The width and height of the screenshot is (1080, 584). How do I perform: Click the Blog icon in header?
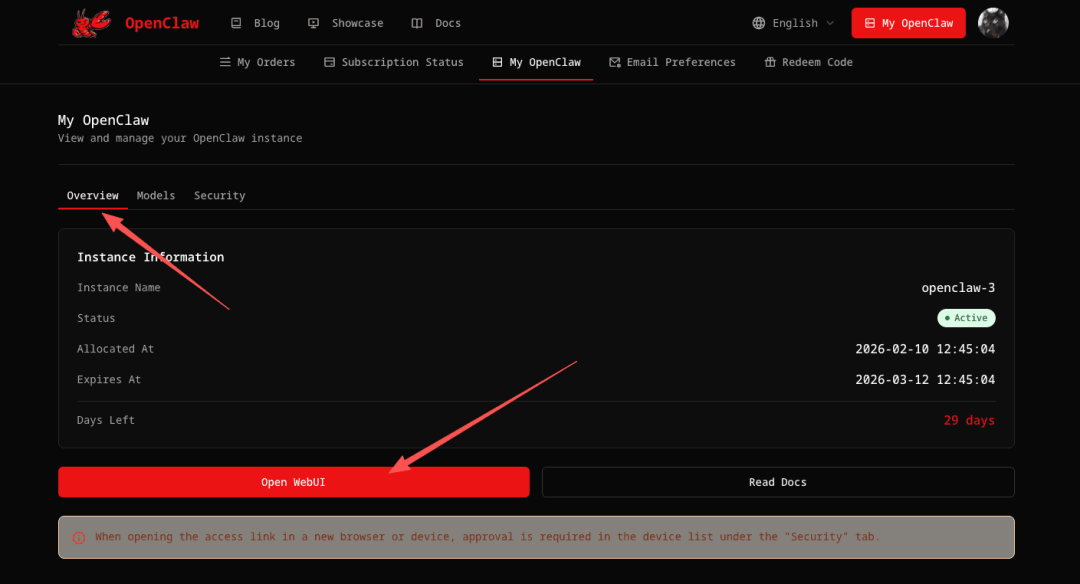(x=236, y=23)
